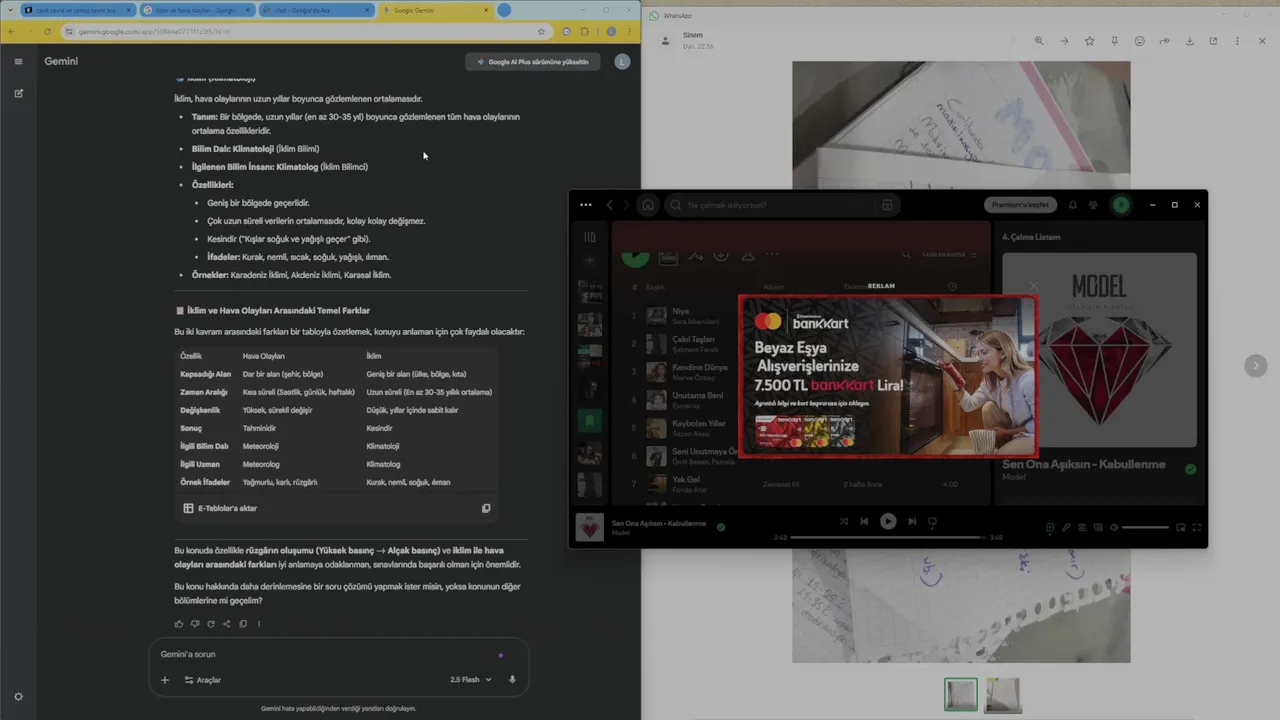Open the Gemini main menu hamburger icon
1280x720 pixels.
coord(18,61)
